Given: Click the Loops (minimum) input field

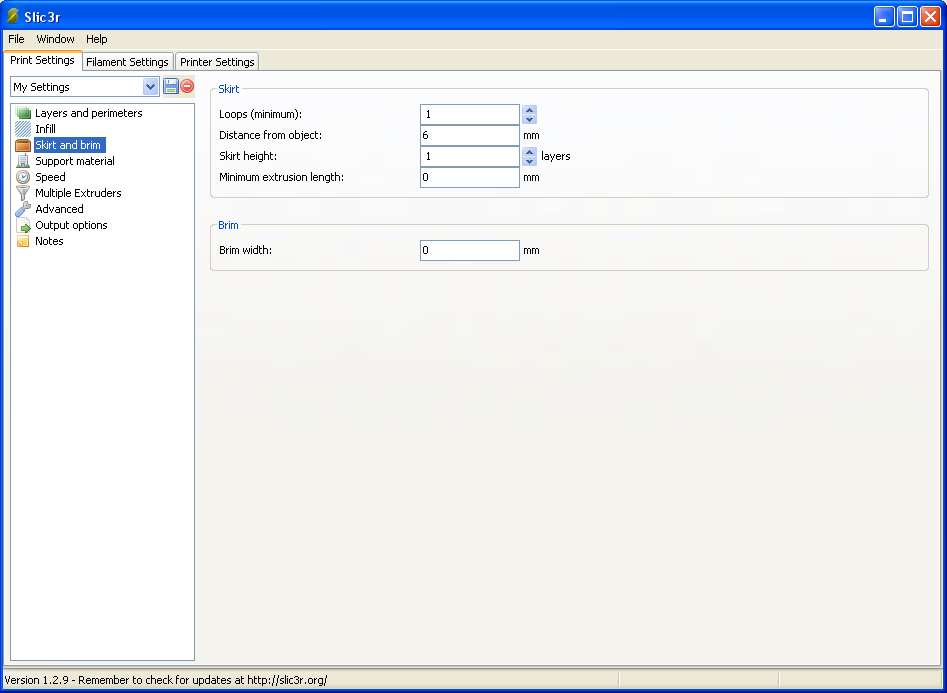Looking at the screenshot, I should click(470, 114).
